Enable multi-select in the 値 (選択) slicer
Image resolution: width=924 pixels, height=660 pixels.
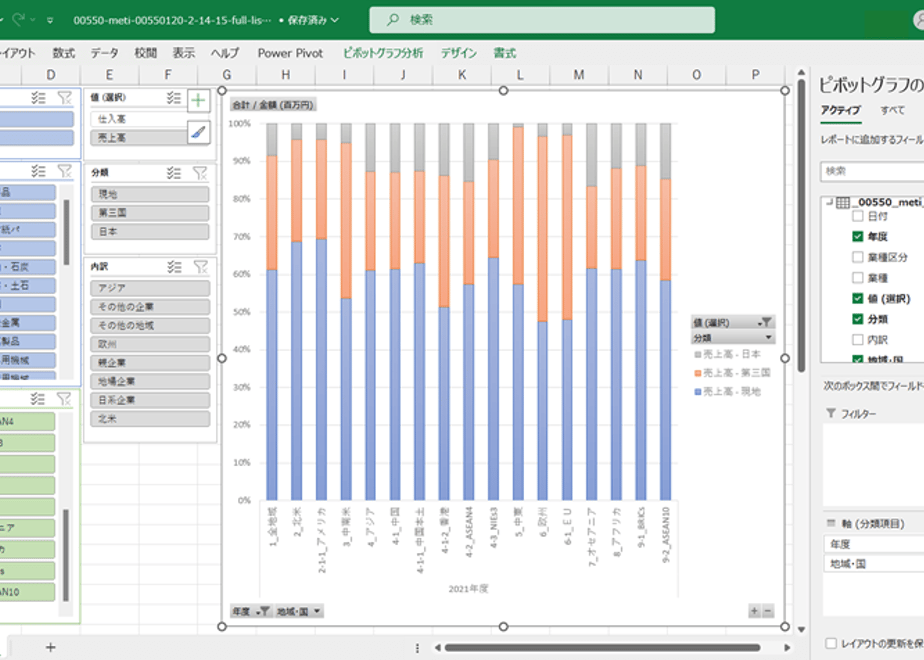[x=173, y=98]
